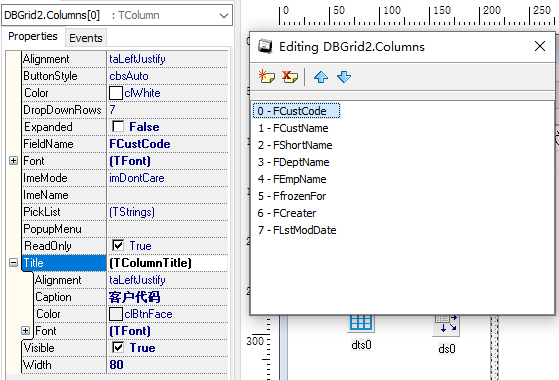Select the DropDownRows property name
559x380 pixels.
click(64, 110)
